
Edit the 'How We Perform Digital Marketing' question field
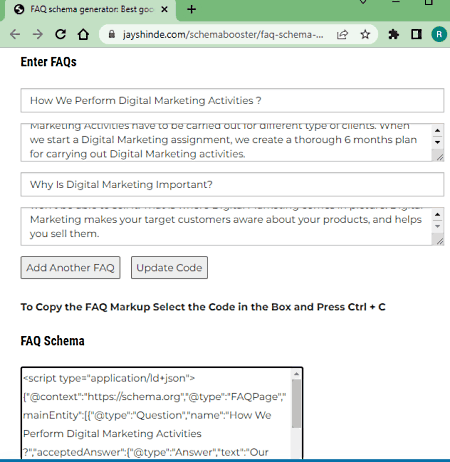pyautogui.click(x=232, y=100)
